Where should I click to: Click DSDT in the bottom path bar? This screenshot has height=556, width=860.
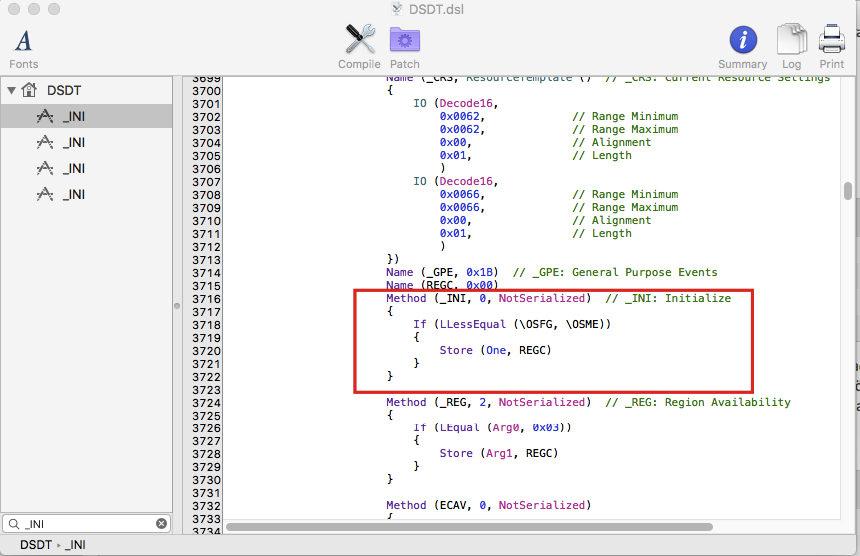click(35, 545)
